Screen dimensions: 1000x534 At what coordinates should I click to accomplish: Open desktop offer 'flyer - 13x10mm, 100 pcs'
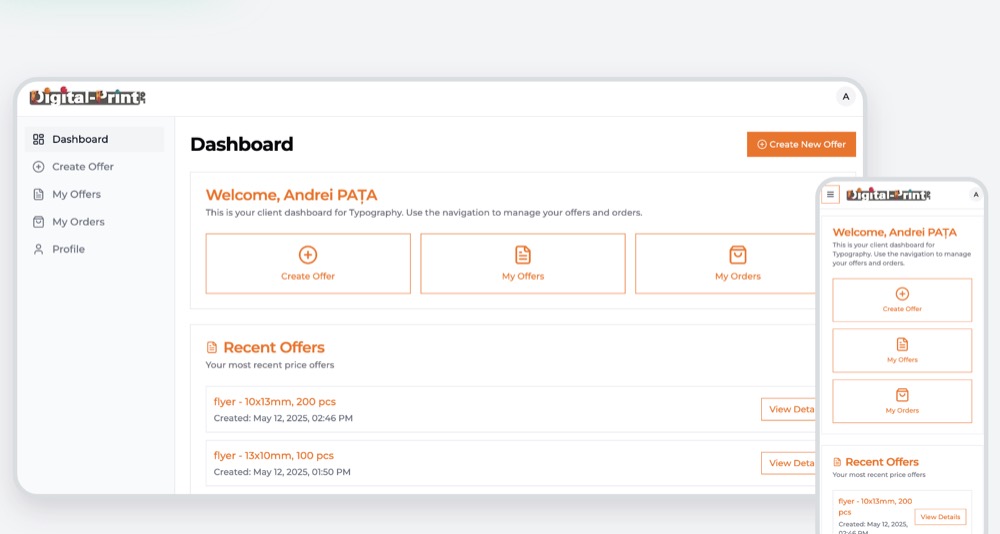[x=274, y=456]
